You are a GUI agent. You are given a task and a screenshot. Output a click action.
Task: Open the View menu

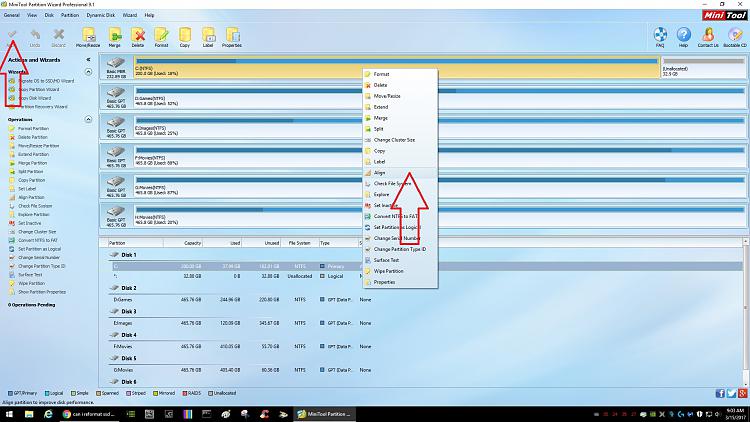click(x=32, y=15)
